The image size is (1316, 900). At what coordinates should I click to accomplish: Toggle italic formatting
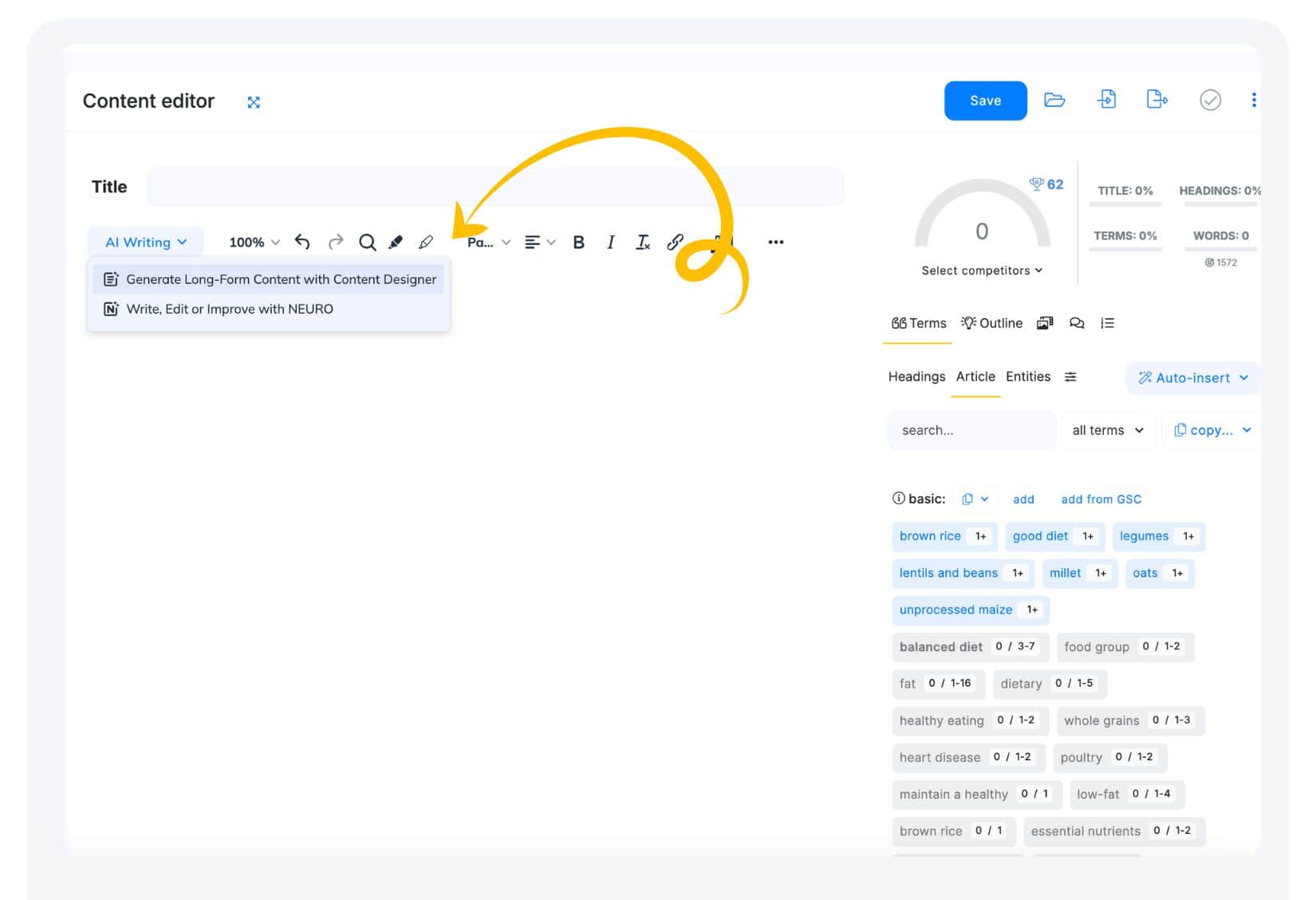[611, 243]
